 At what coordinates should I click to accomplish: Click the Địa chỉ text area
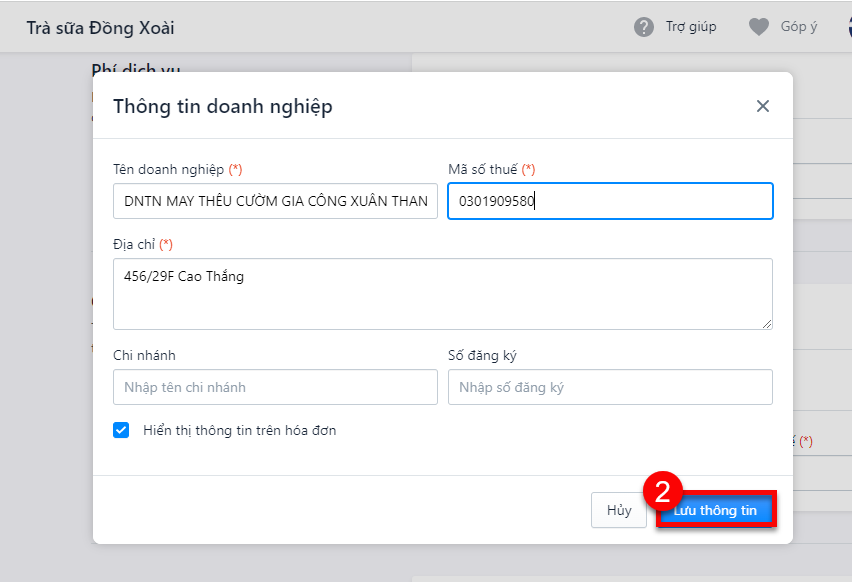click(443, 294)
